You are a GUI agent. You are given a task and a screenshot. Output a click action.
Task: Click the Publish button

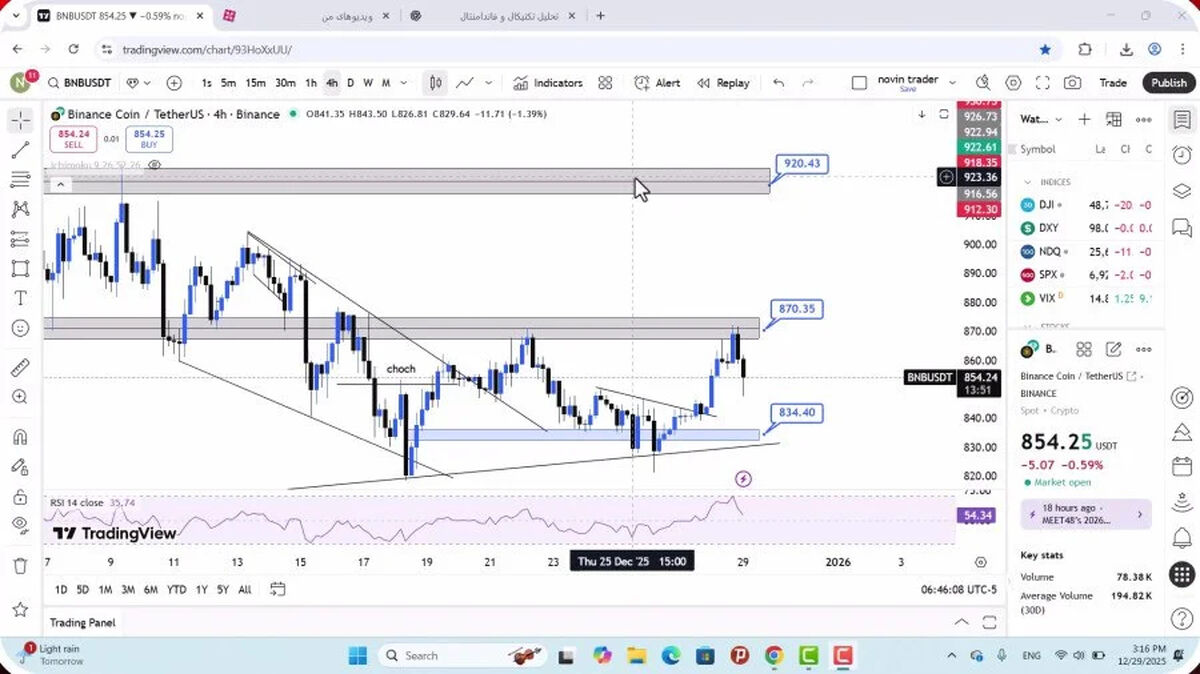point(1169,83)
